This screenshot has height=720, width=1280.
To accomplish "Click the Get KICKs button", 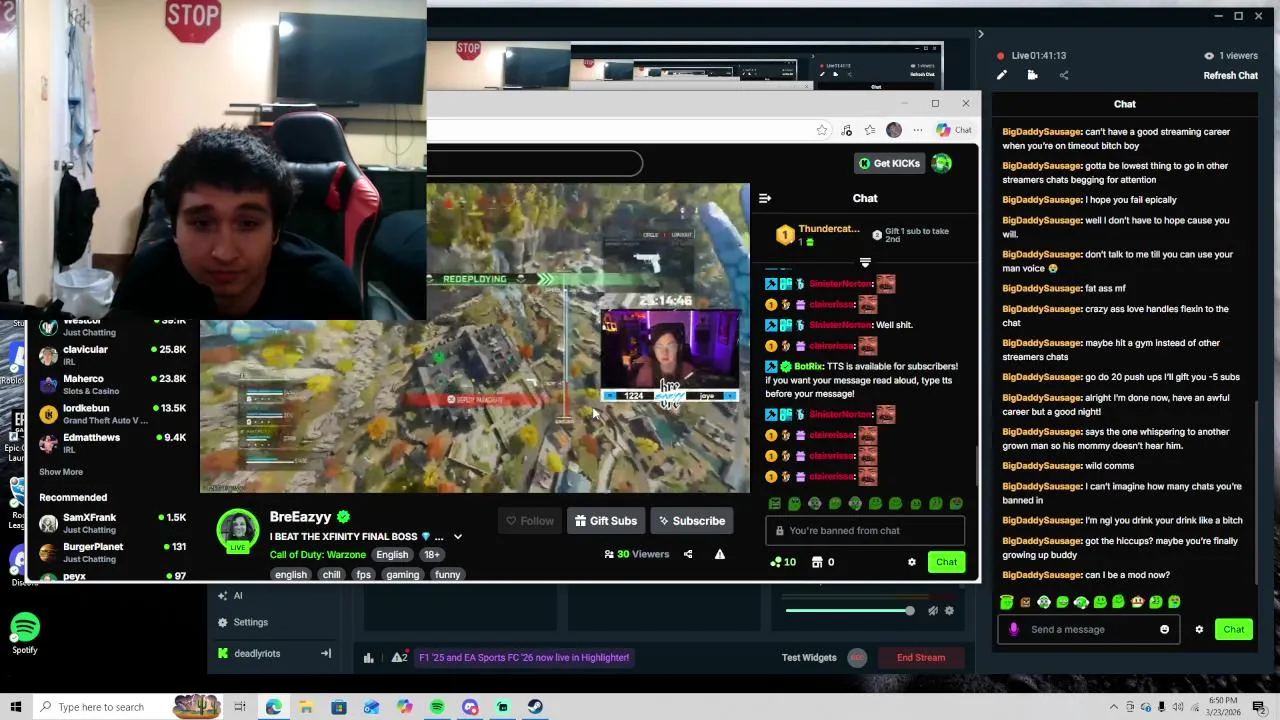I will (x=888, y=163).
